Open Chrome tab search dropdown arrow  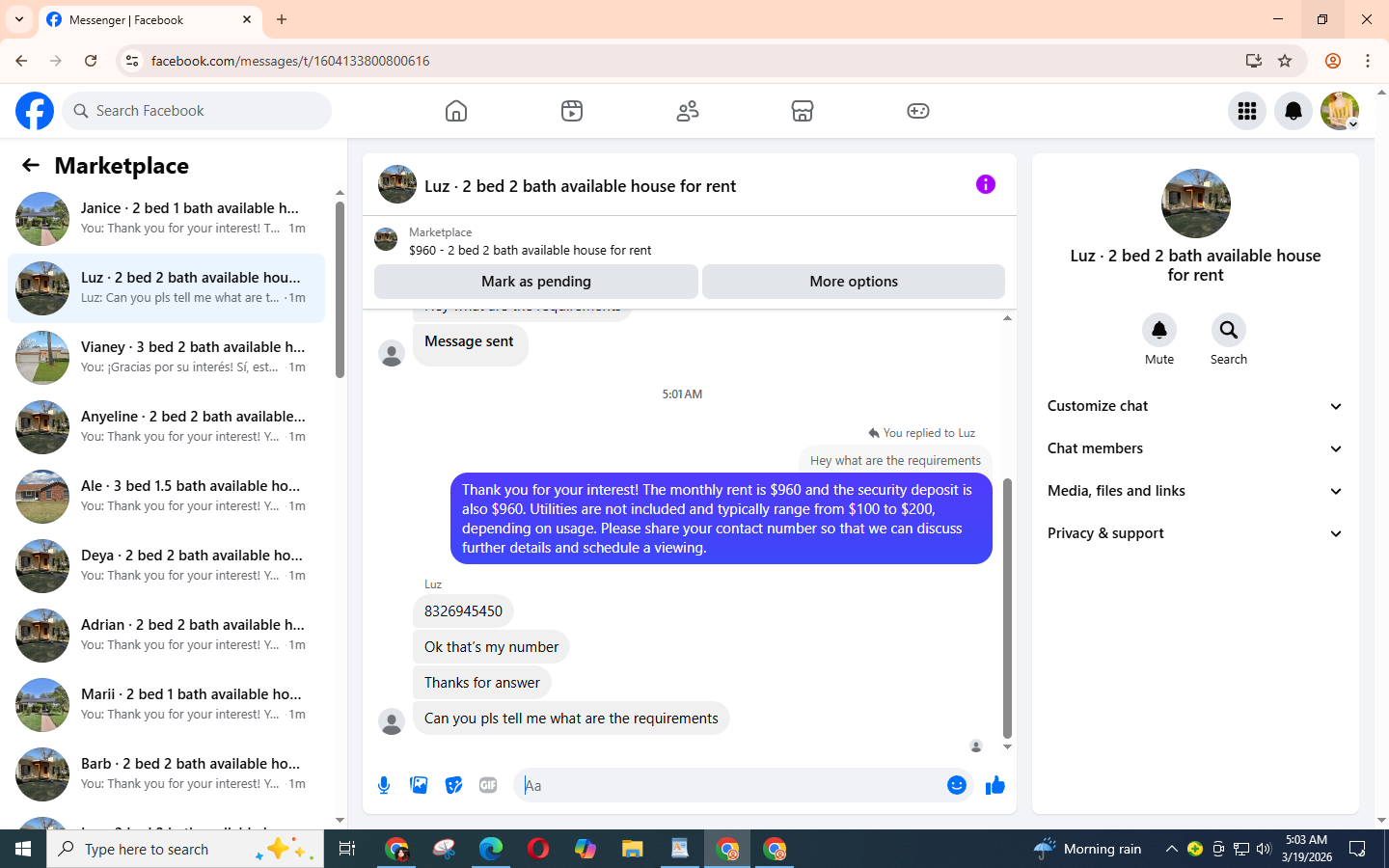[19, 19]
